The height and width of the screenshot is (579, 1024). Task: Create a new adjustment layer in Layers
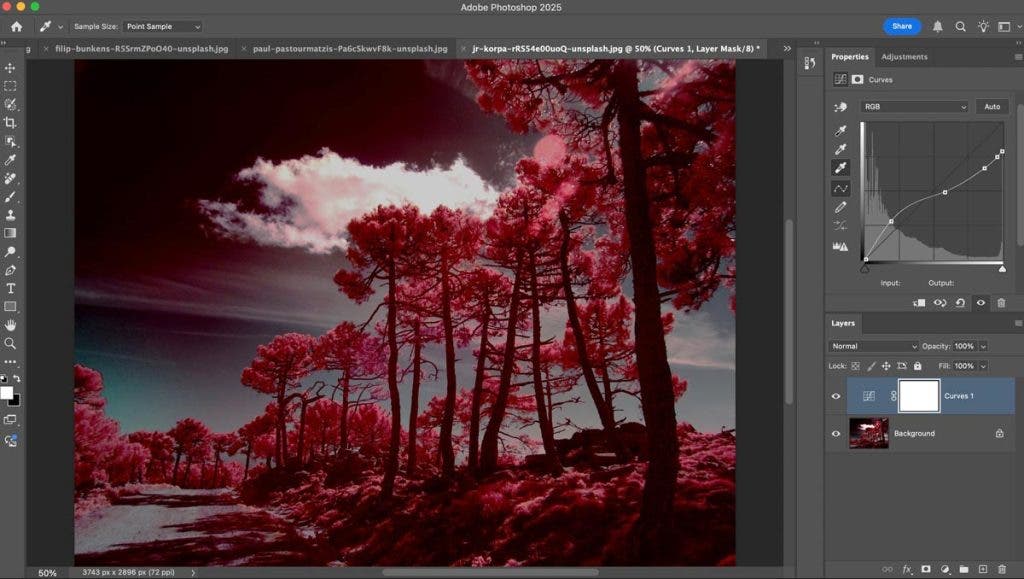945,569
